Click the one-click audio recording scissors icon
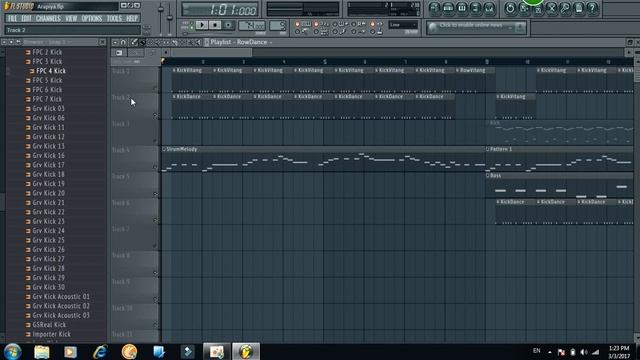Image resolution: width=640 pixels, height=360 pixels. pos(551,8)
